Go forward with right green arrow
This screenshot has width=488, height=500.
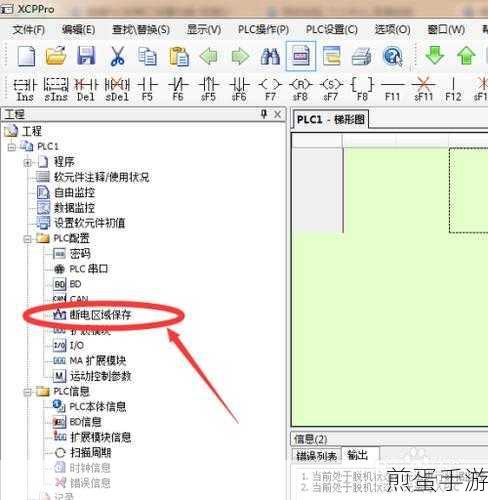click(x=240, y=56)
